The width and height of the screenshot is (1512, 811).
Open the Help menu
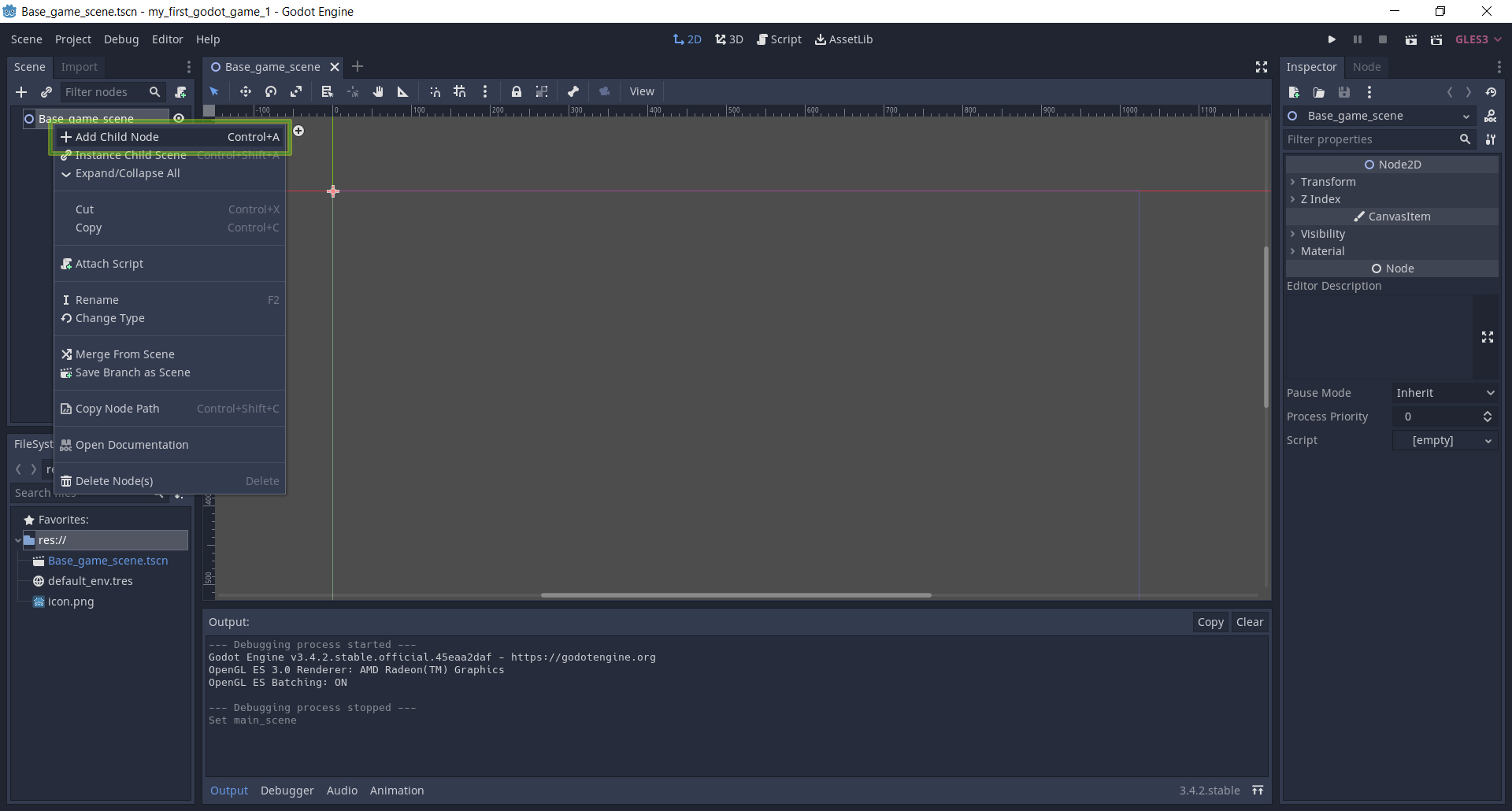[x=208, y=39]
